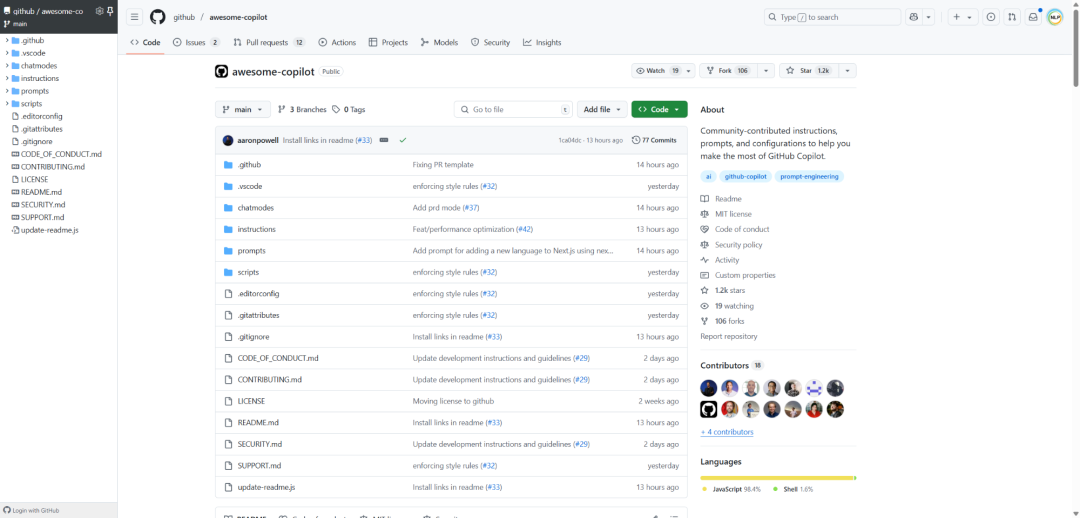
Task: Click file icon beside update-readme.js row
Action: click(x=229, y=487)
